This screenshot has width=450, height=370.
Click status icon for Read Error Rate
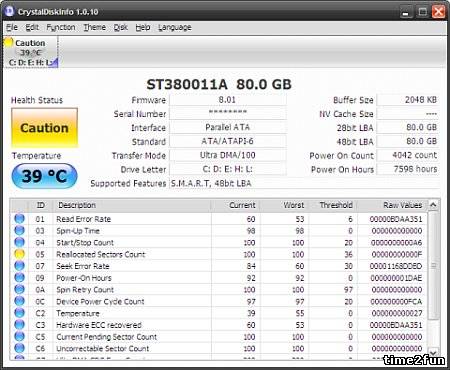tap(20, 219)
